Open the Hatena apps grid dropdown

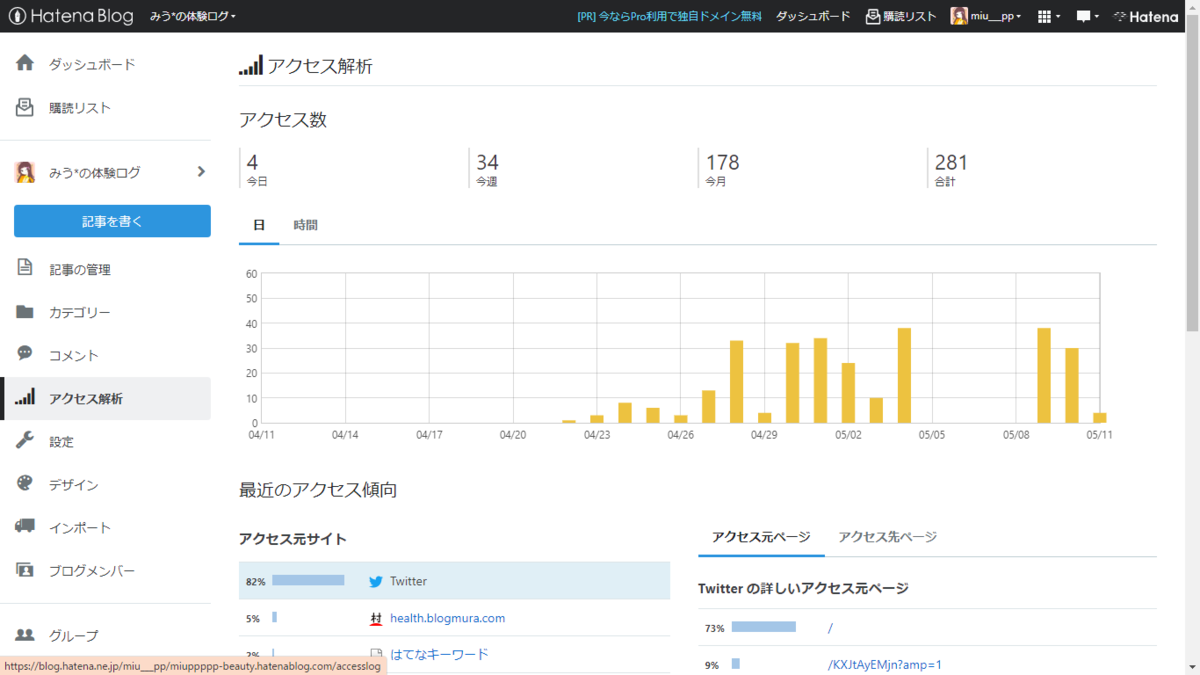click(1047, 16)
